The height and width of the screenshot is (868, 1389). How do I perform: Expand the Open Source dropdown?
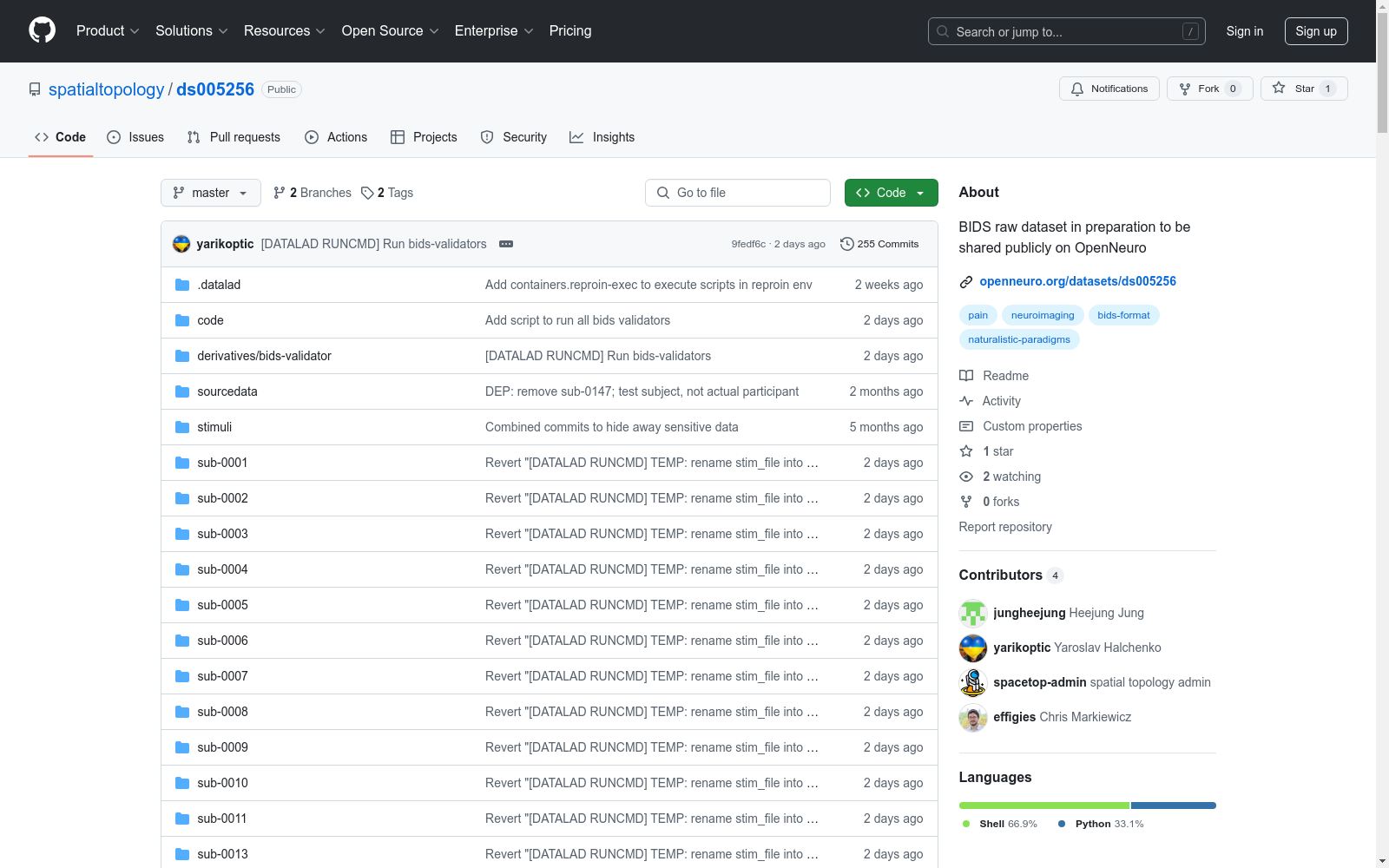(x=391, y=30)
